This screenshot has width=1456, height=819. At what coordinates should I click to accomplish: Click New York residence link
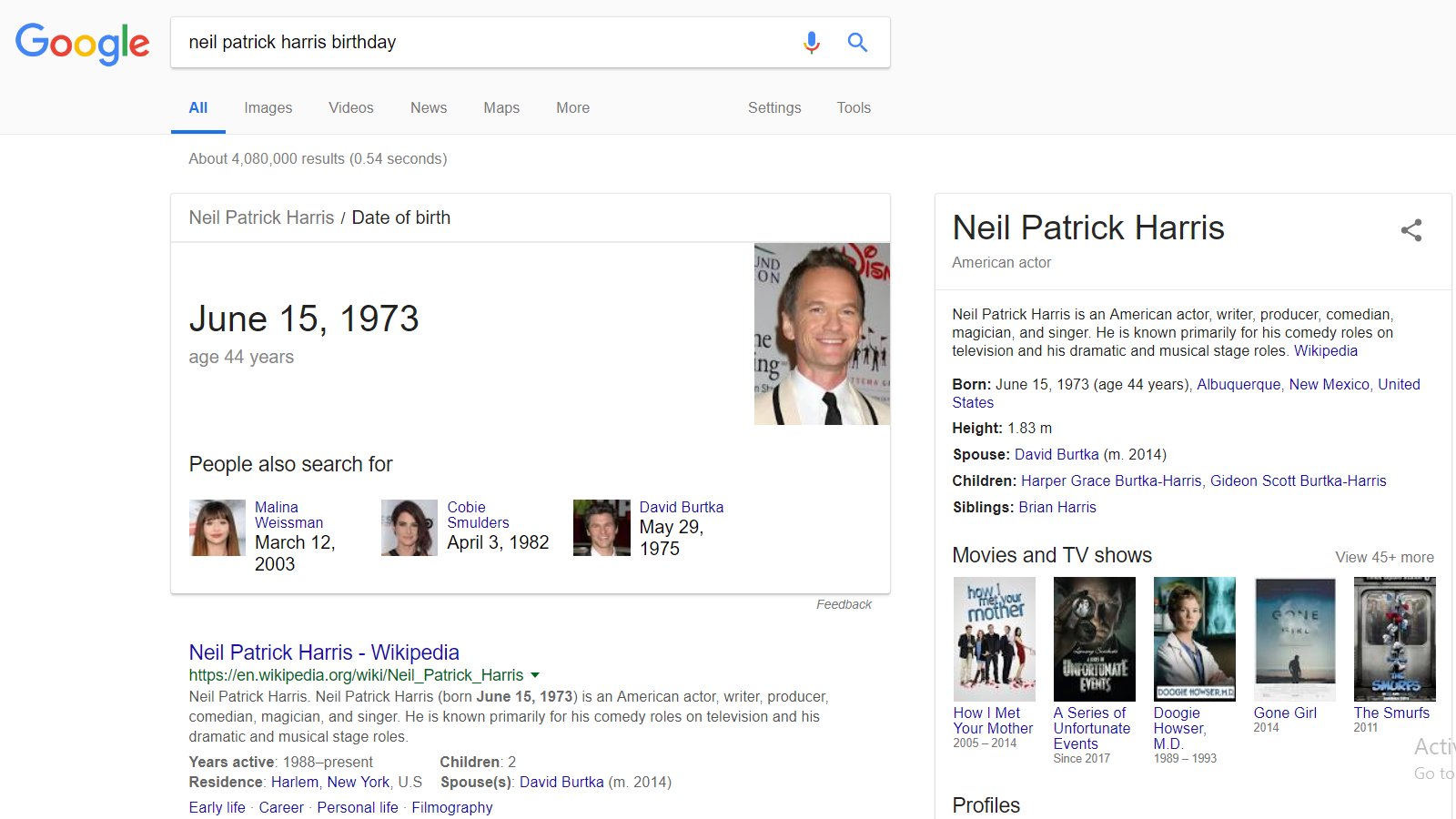click(x=359, y=782)
